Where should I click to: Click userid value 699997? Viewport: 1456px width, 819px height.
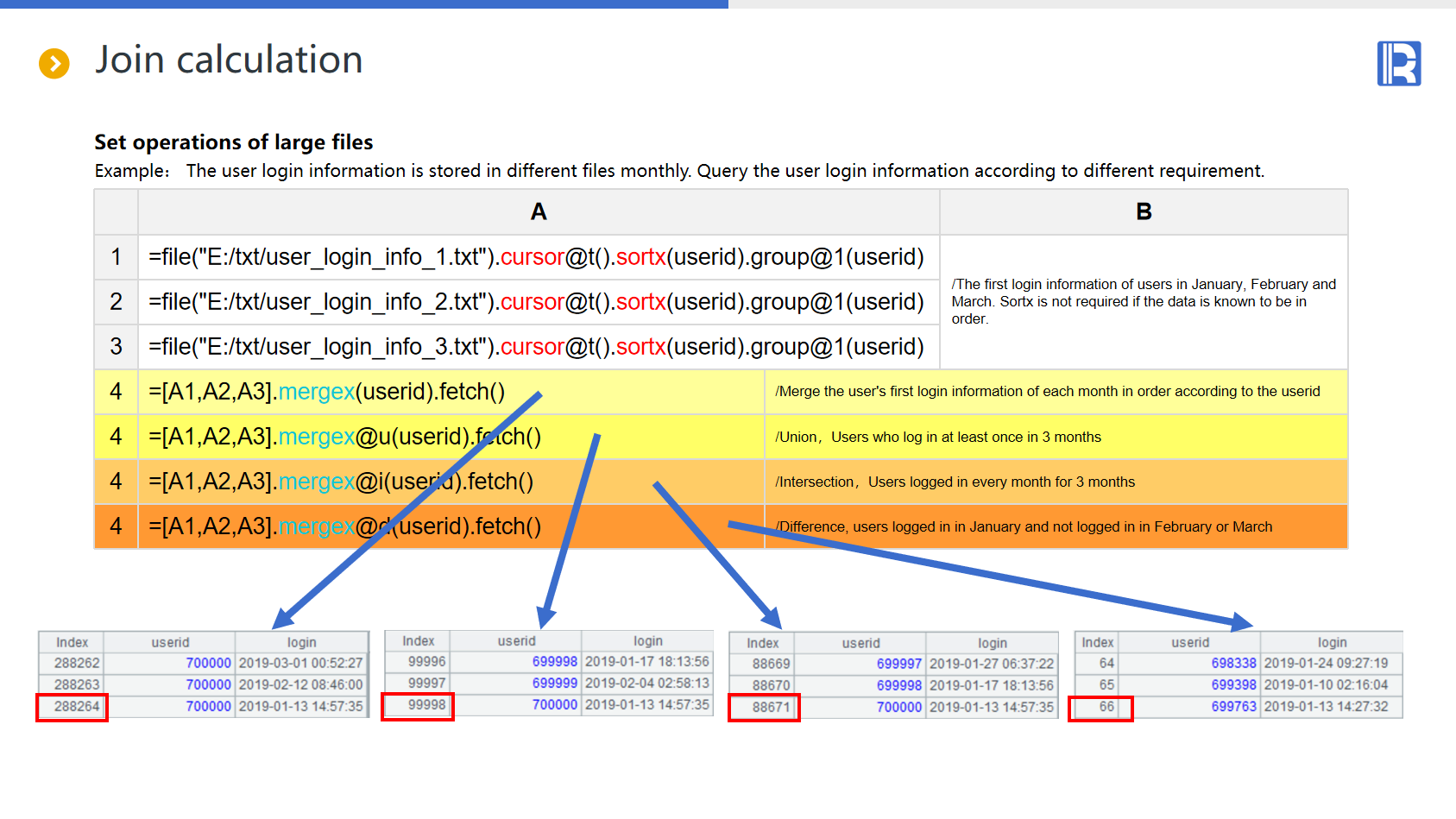[x=898, y=664]
